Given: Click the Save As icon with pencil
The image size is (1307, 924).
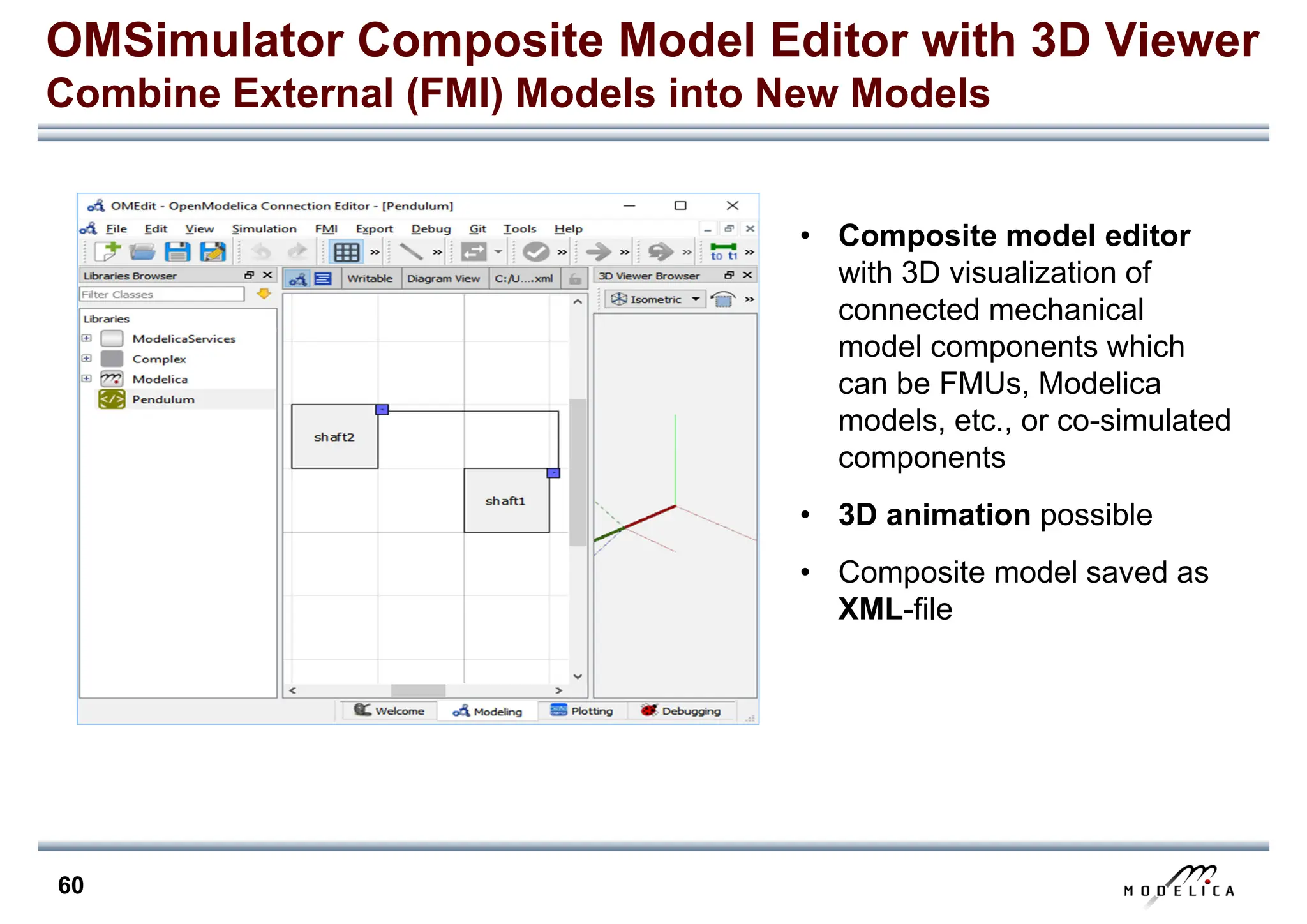Looking at the screenshot, I should coord(213,252).
